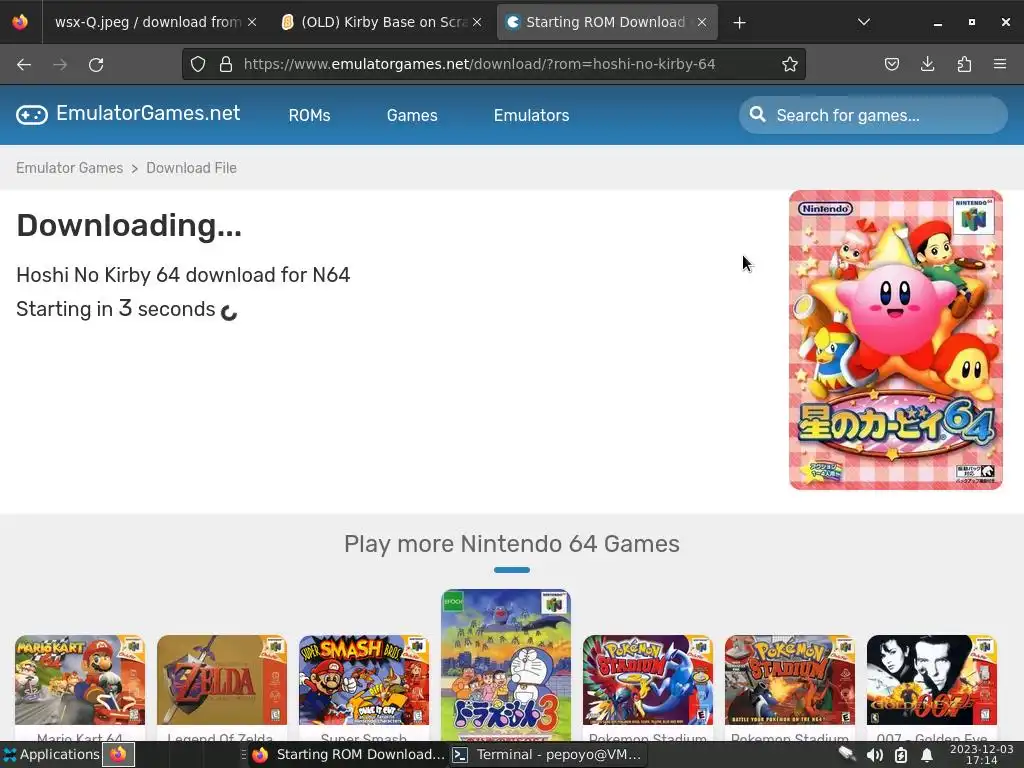The width and height of the screenshot is (1024, 768).
Task: Go back using the browser back arrow
Action: (x=24, y=65)
